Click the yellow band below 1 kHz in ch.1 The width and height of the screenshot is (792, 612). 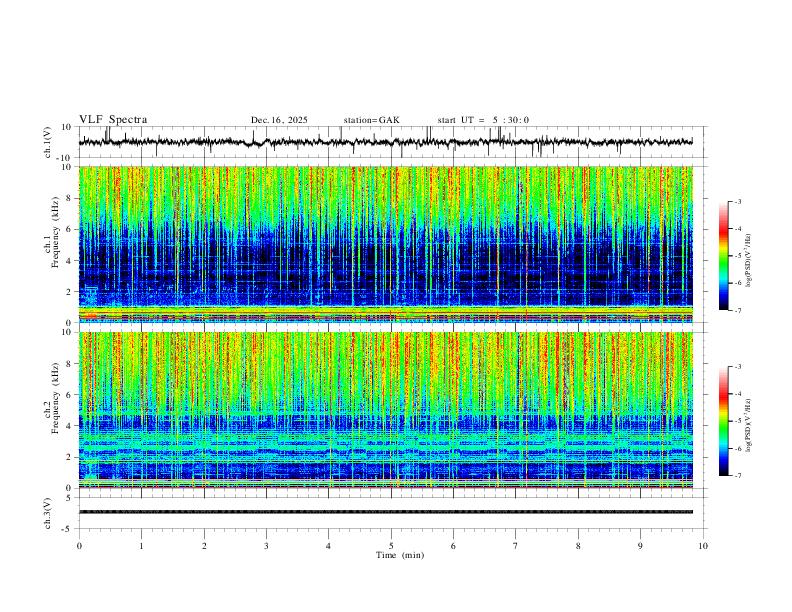[x=385, y=311]
